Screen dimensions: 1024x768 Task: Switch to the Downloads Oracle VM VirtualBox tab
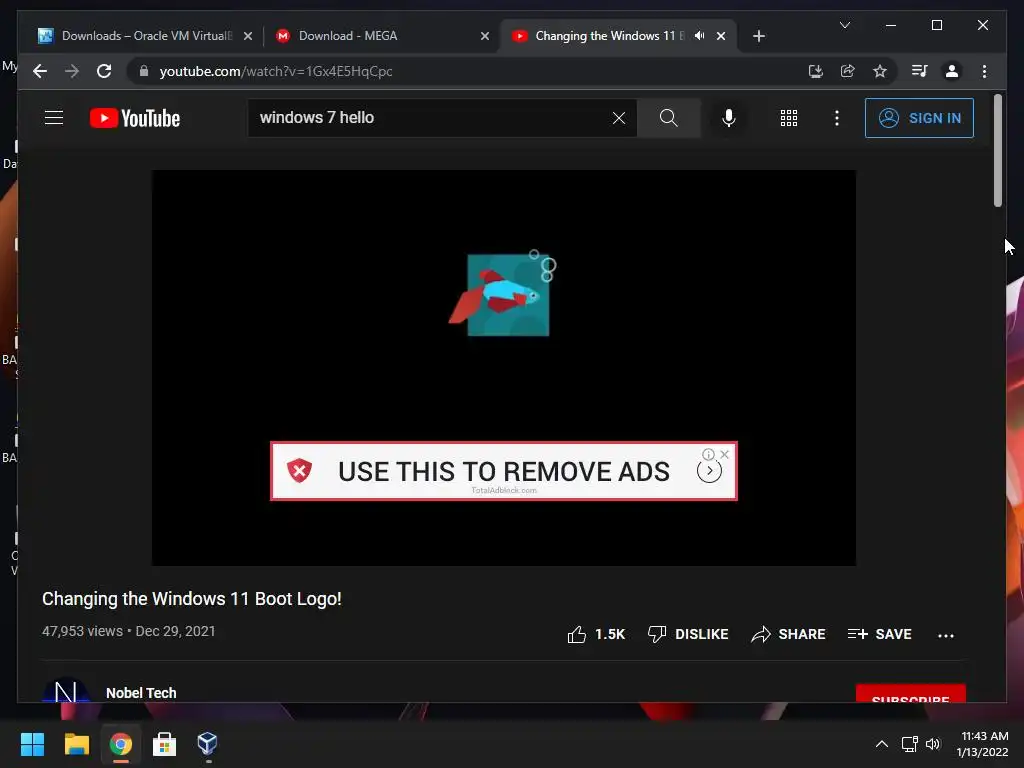pyautogui.click(x=145, y=36)
